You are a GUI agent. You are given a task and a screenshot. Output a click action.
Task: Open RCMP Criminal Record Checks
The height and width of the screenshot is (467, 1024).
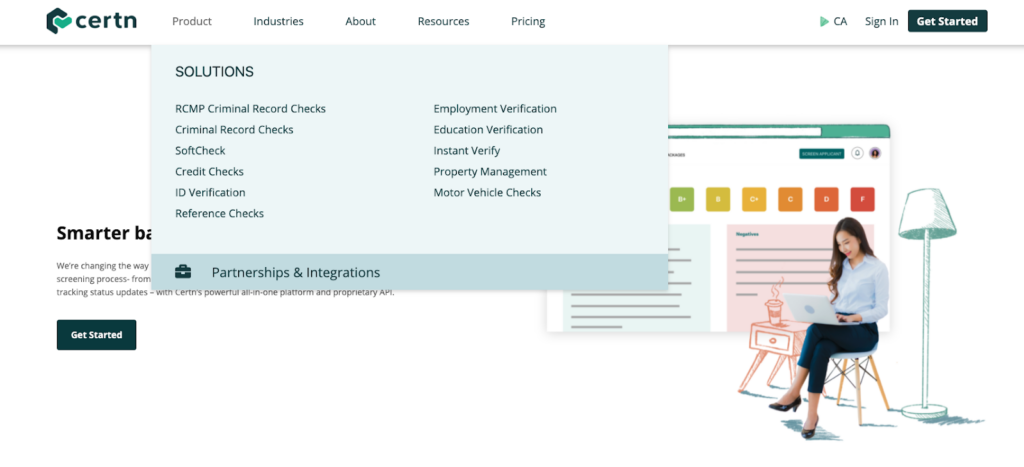(x=250, y=109)
